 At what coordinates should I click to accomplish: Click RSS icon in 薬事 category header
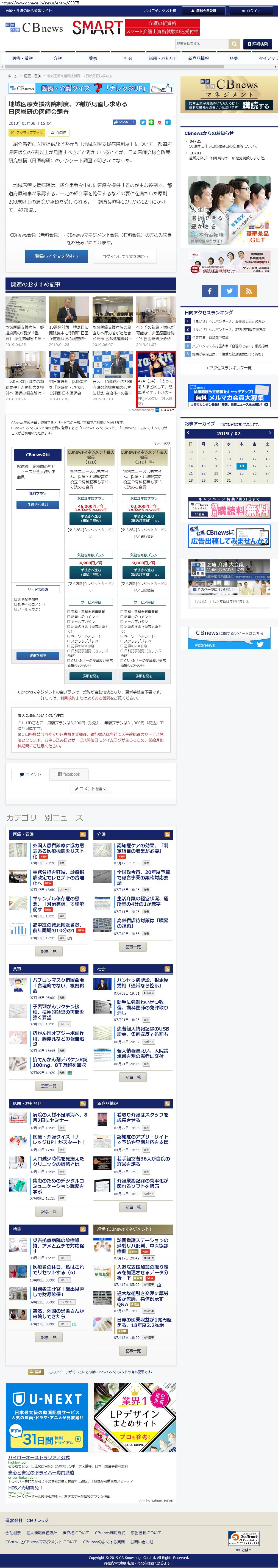[83, 969]
